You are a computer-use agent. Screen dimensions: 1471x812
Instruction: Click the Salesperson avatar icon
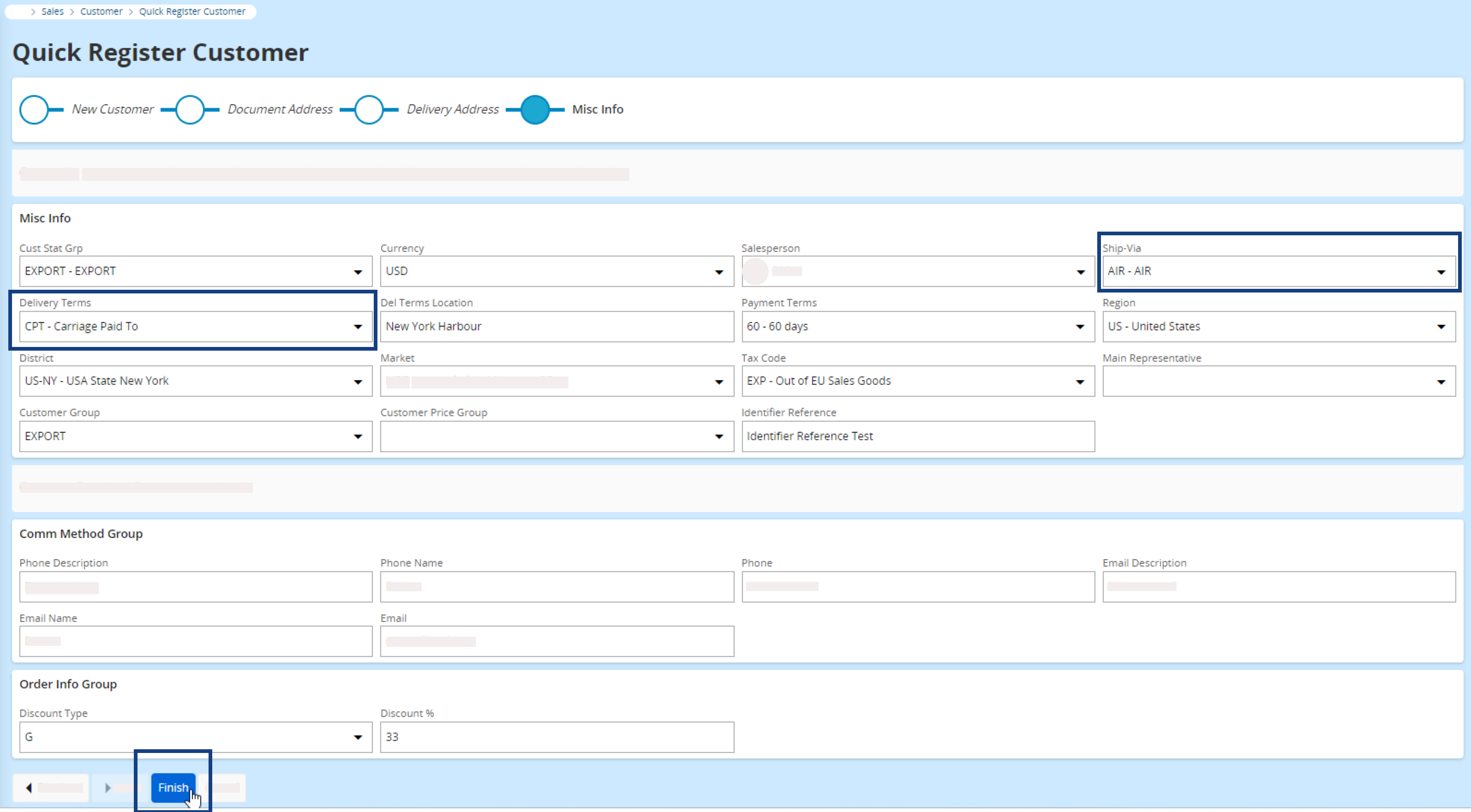point(755,271)
